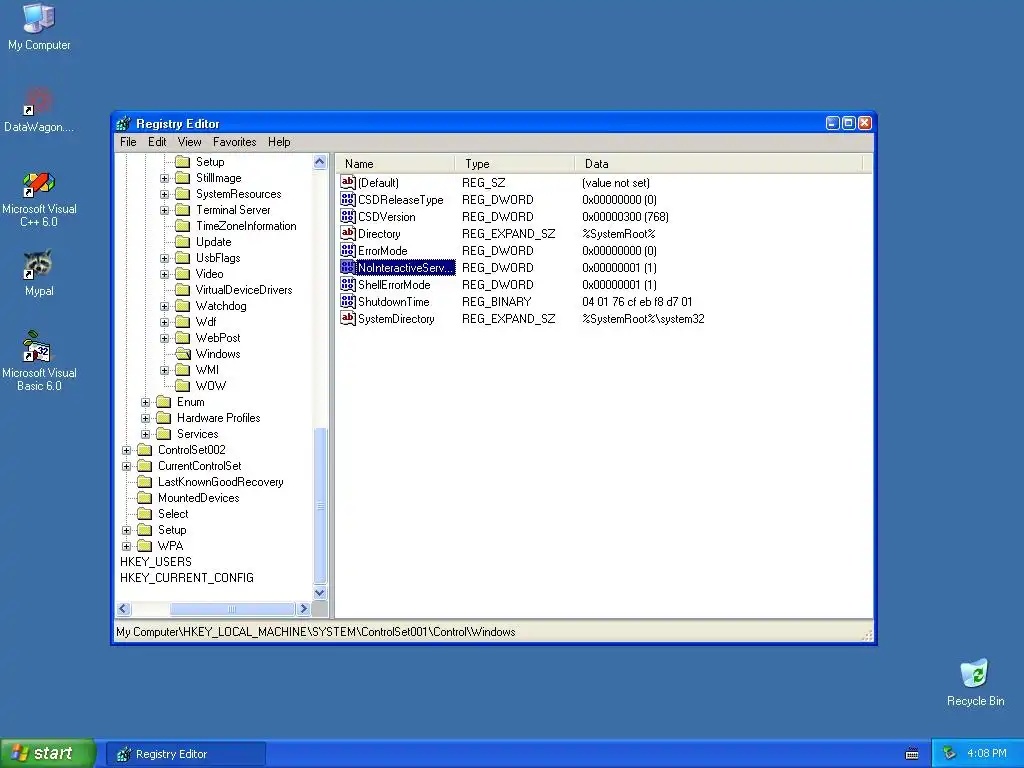1024x768 pixels.
Task: Open the Mypal browser shortcut
Action: point(39,273)
